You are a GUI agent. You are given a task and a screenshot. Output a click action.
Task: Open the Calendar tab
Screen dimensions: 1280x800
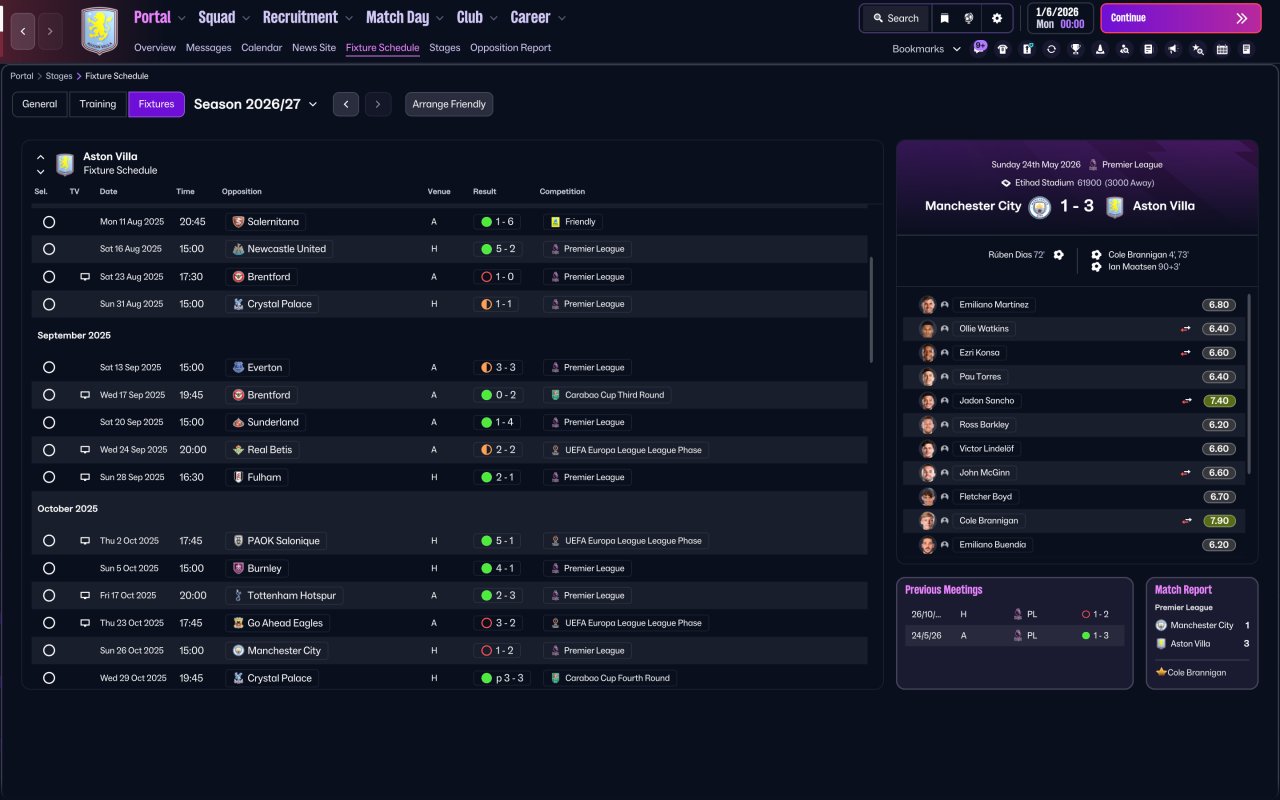(262, 48)
